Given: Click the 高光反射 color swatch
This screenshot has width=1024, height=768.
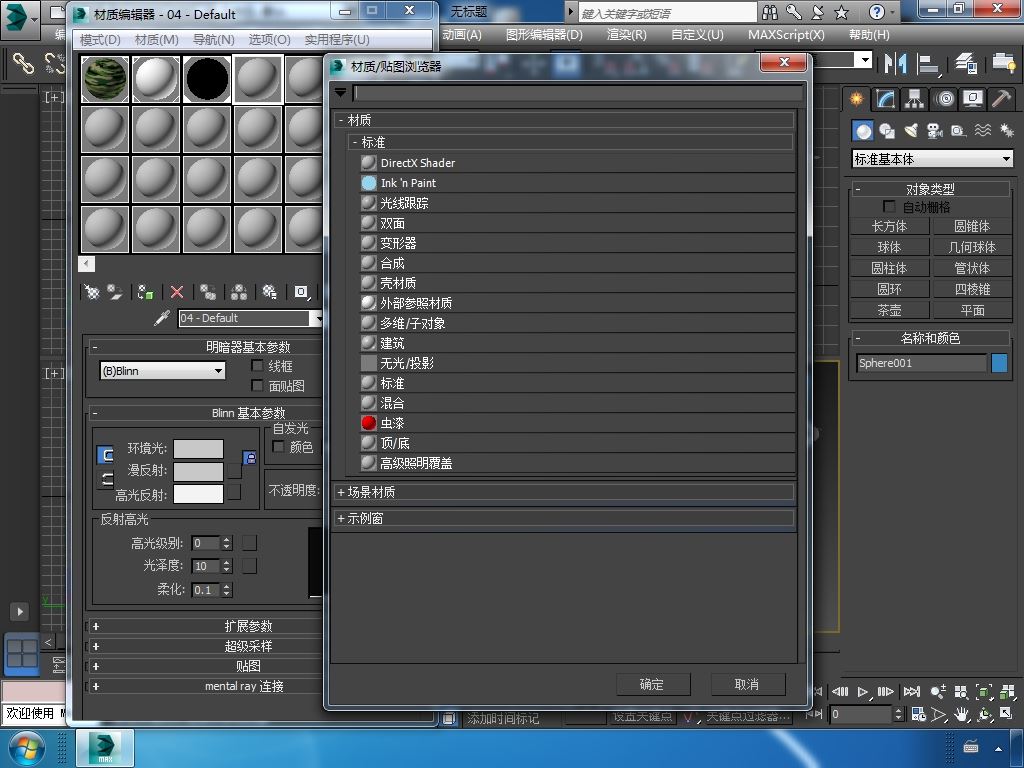Looking at the screenshot, I should (x=199, y=494).
